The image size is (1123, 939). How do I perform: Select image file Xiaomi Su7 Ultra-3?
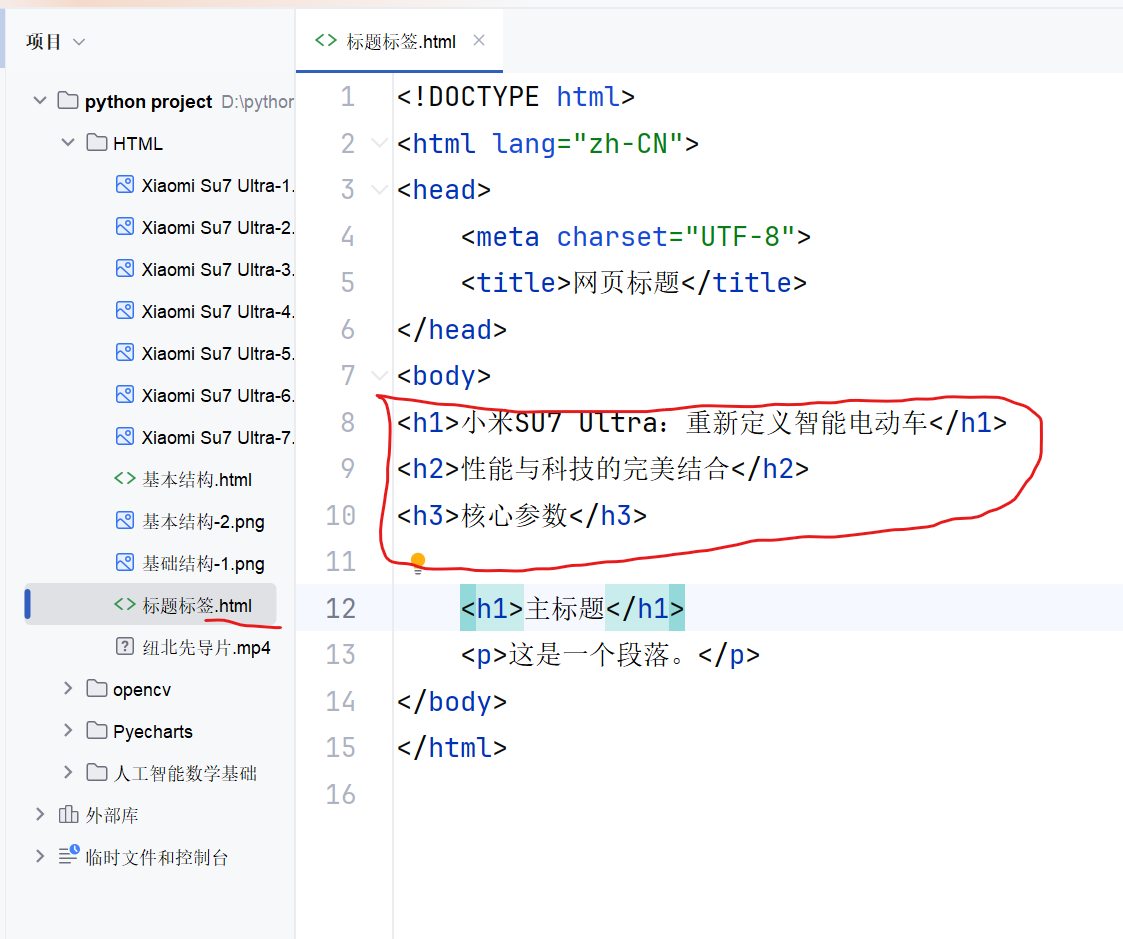pyautogui.click(x=218, y=269)
